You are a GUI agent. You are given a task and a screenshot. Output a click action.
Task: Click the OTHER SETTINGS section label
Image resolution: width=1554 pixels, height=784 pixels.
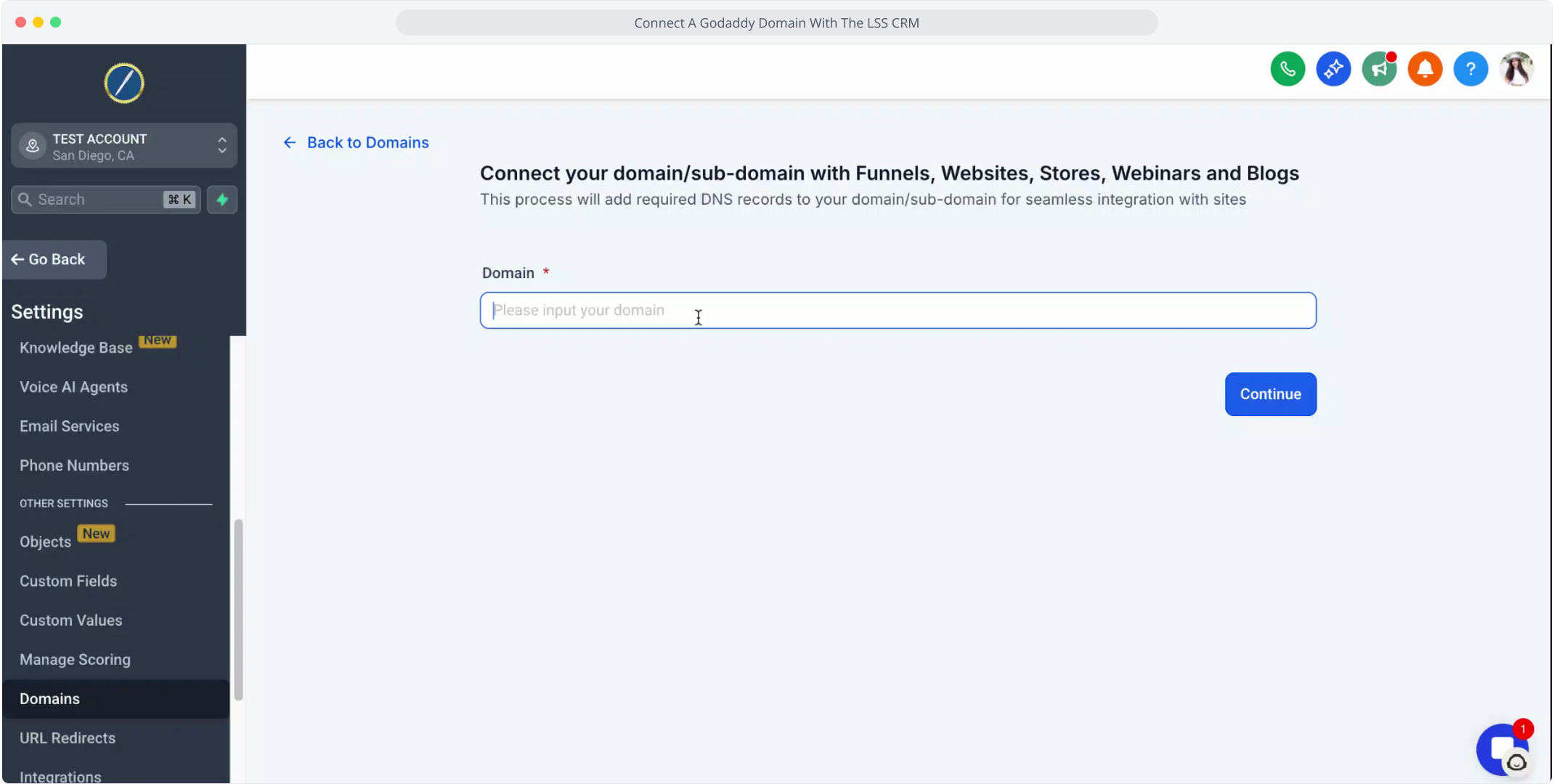[64, 503]
